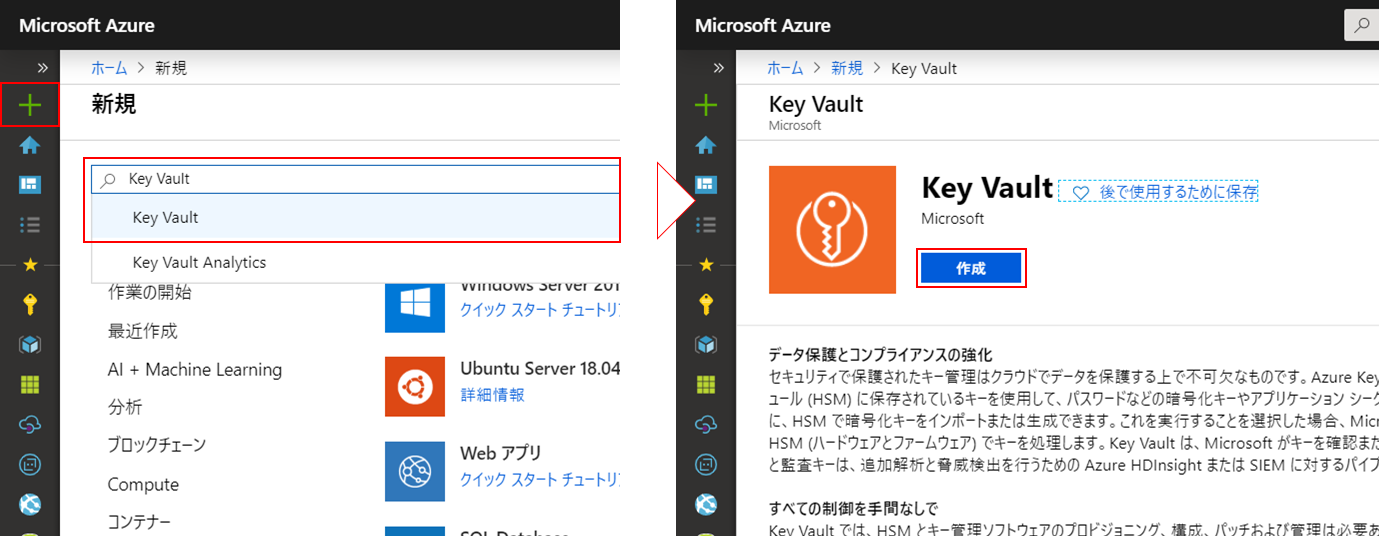Viewport: 1379px width, 536px height.
Task: Open the 最近作成 category
Action: (143, 331)
